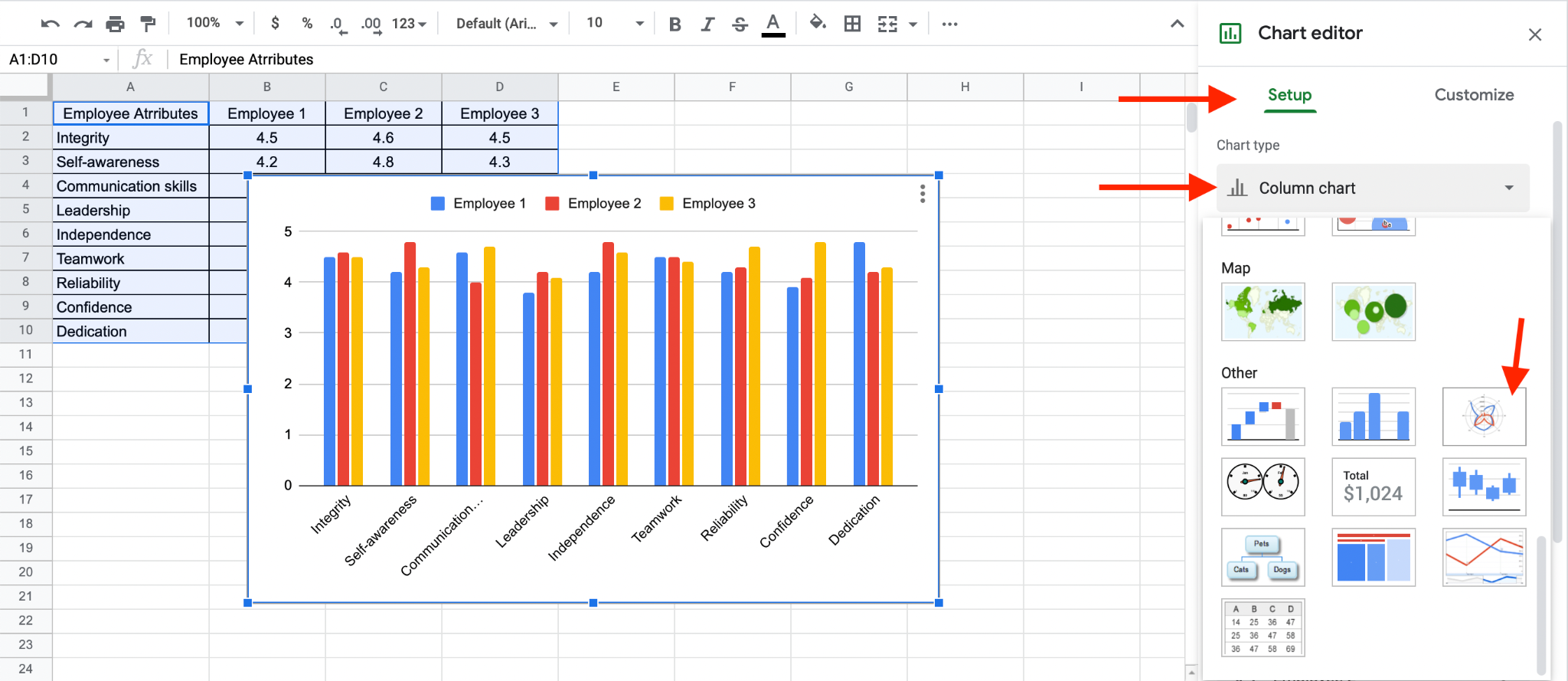Click the undo icon in toolbar
1568x681 pixels.
[51, 24]
